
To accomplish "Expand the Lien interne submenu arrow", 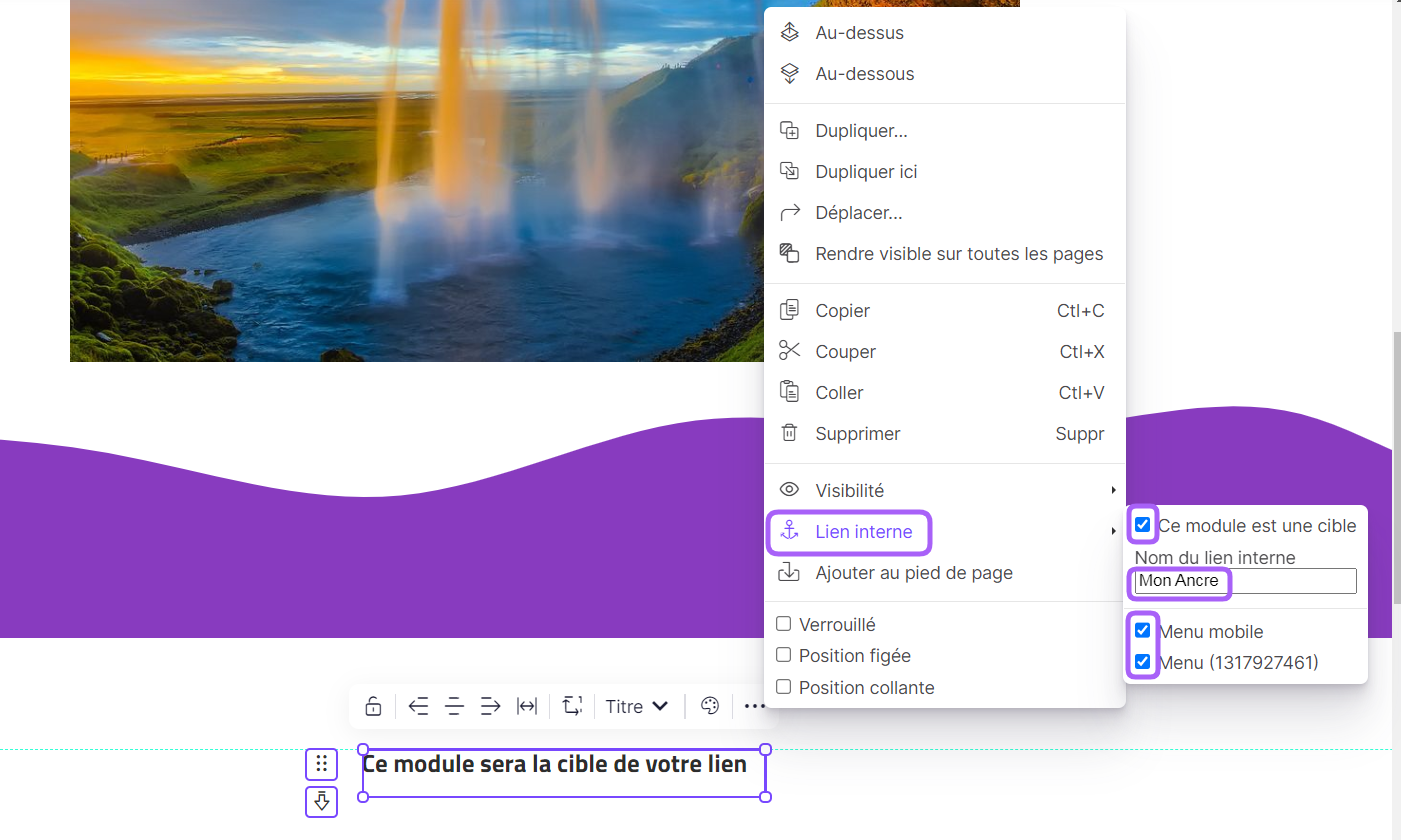I will coord(1113,531).
